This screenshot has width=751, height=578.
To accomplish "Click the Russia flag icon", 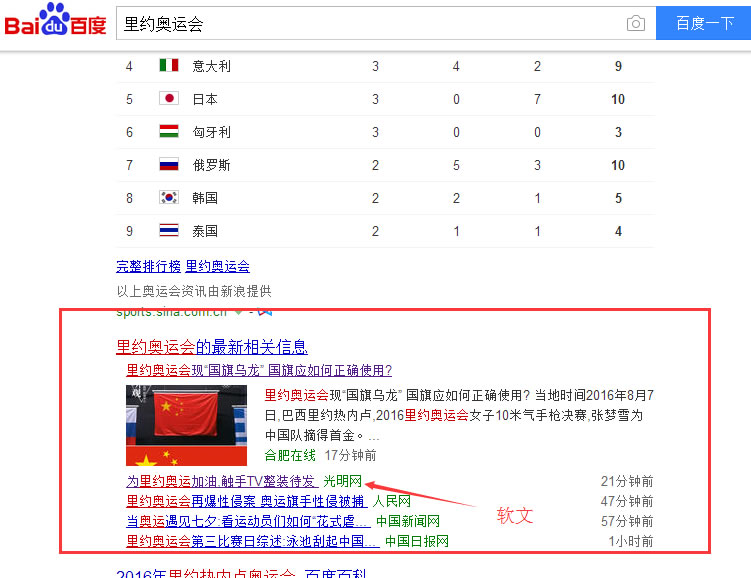I will pos(169,164).
